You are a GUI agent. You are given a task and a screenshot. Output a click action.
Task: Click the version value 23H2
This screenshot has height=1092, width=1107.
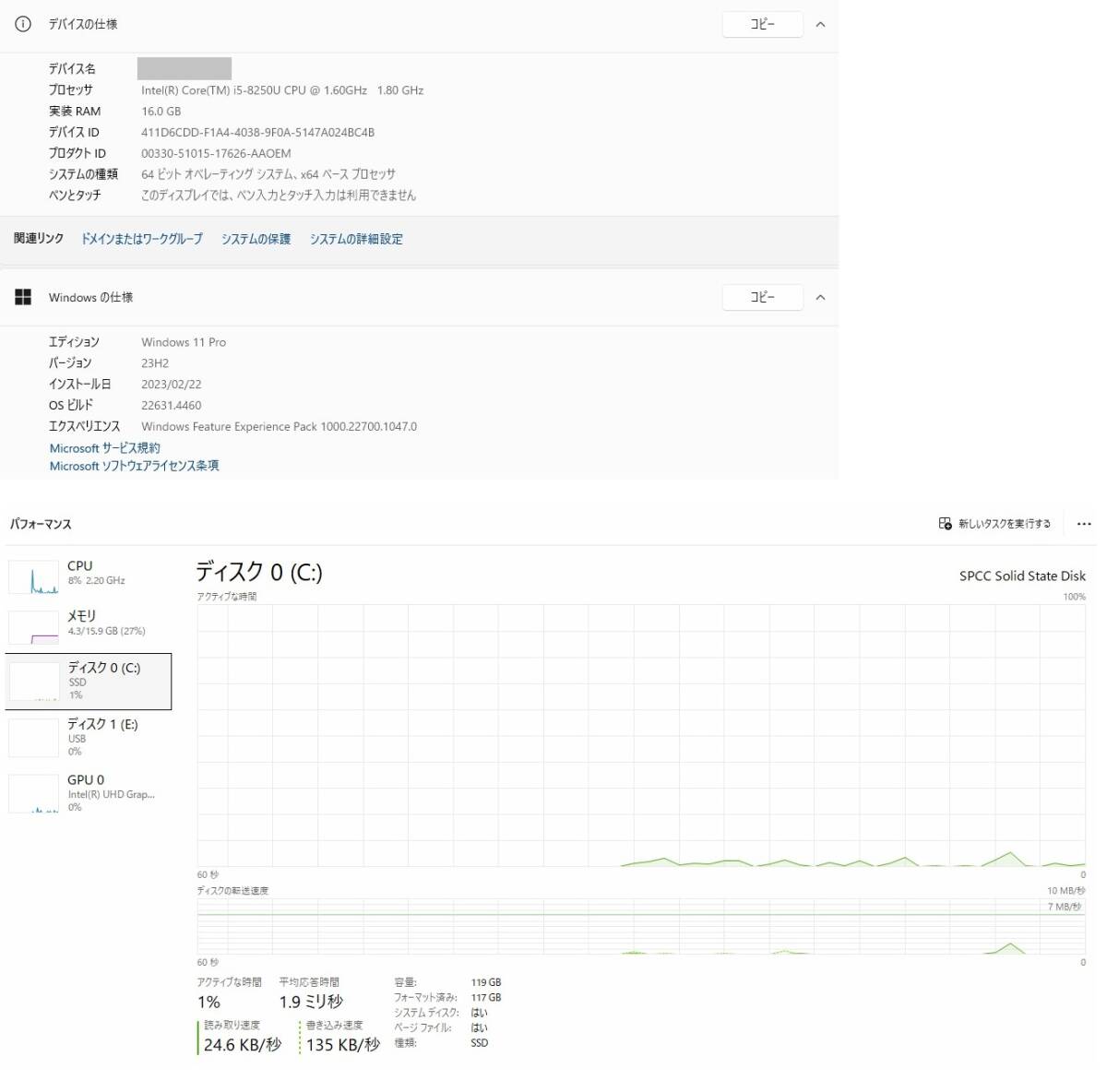155,363
